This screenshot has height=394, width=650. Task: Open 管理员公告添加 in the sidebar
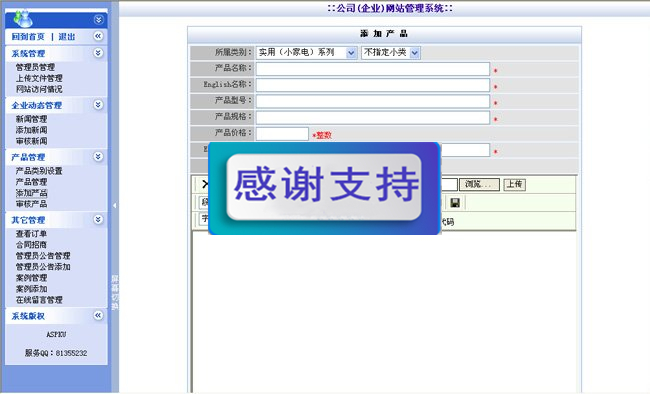(x=43, y=267)
